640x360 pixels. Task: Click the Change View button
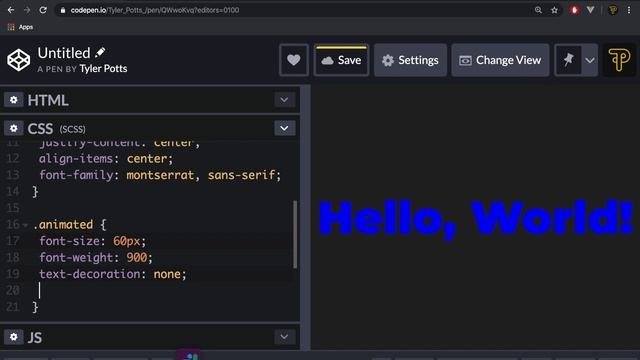[500, 60]
